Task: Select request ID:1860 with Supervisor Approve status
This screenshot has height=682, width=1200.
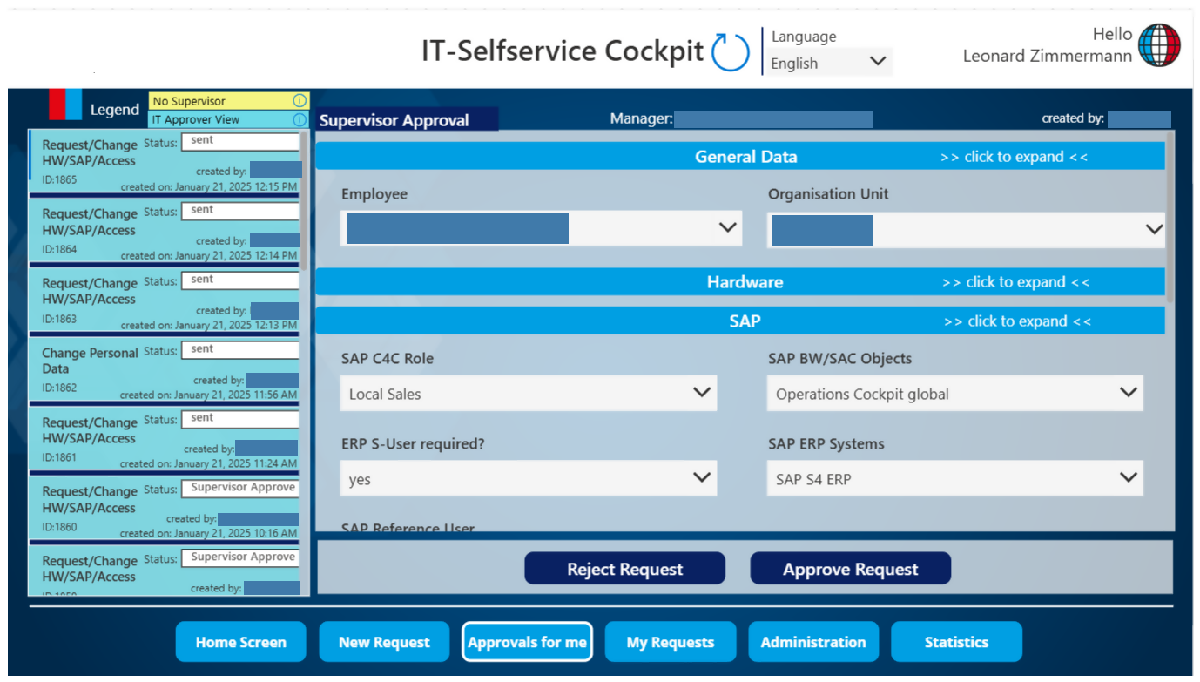Action: pyautogui.click(x=165, y=509)
